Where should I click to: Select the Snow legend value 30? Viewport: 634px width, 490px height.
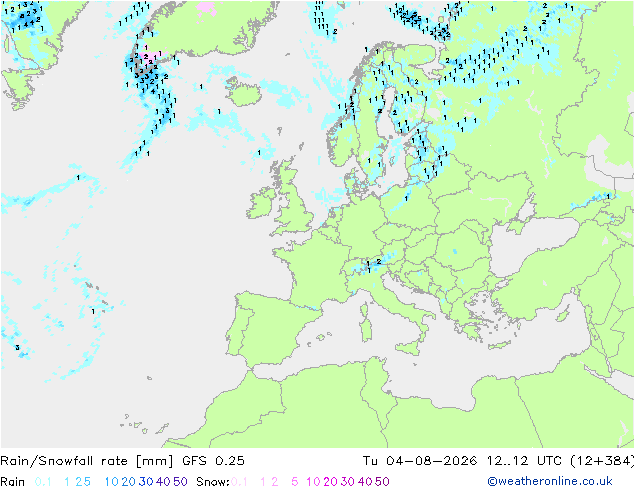coord(348,482)
